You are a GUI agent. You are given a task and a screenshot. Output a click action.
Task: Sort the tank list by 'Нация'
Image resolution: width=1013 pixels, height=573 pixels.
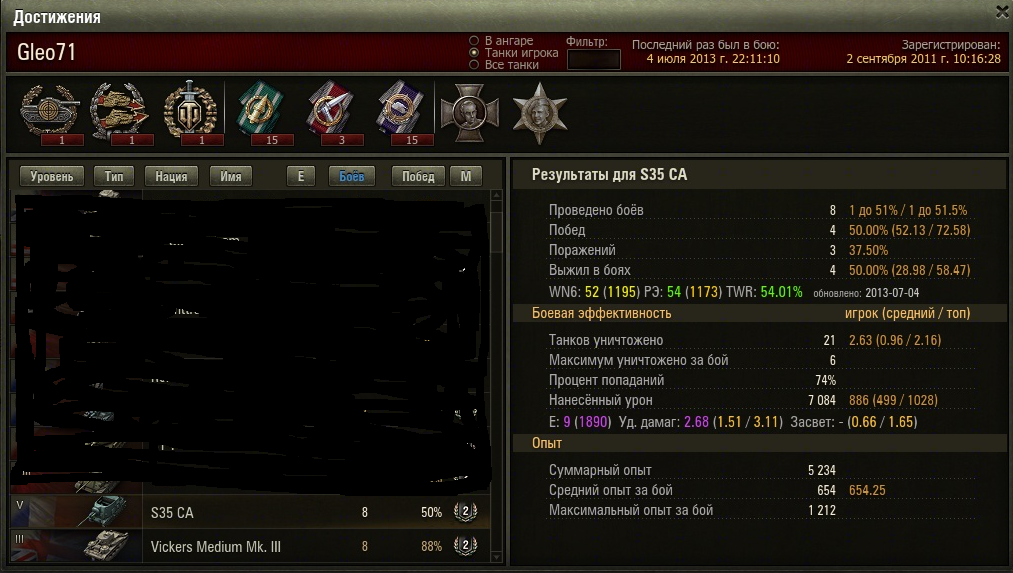click(x=171, y=176)
